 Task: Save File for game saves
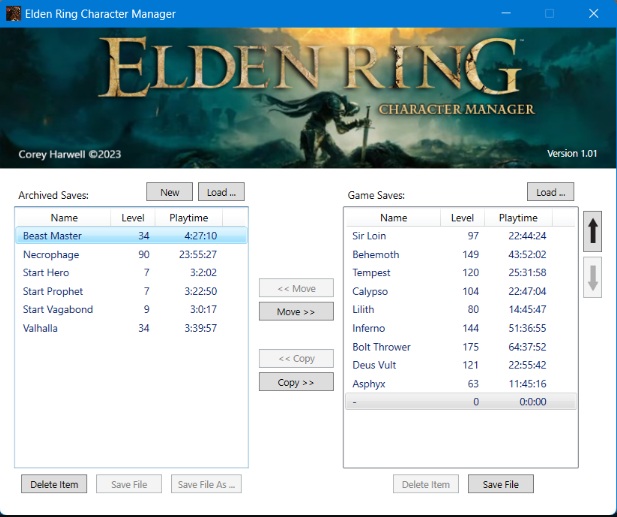[x=501, y=484]
